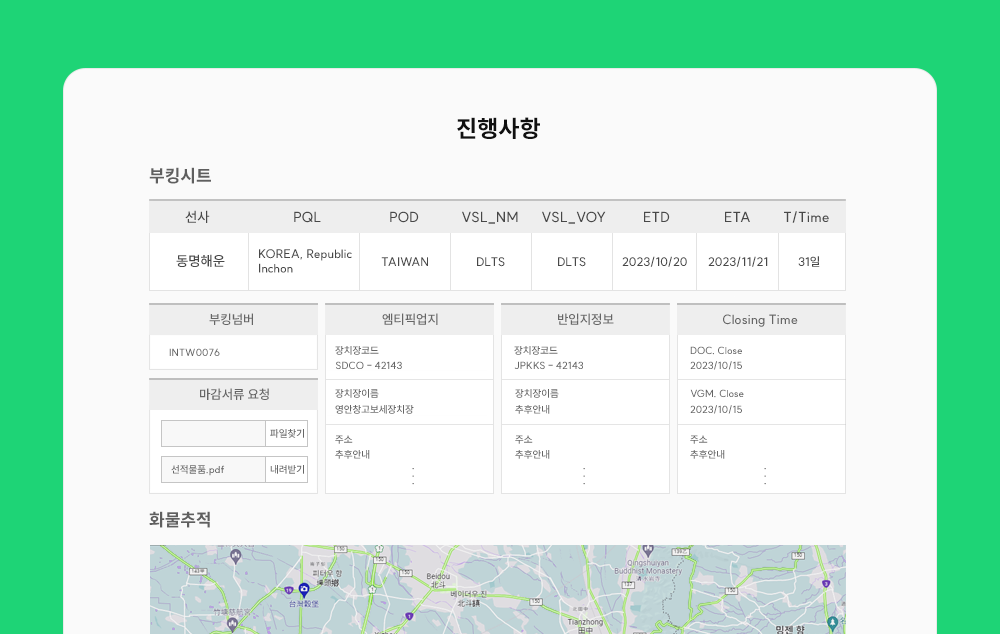Click the DOC. Close date entry
The height and width of the screenshot is (634, 1000).
point(716,358)
